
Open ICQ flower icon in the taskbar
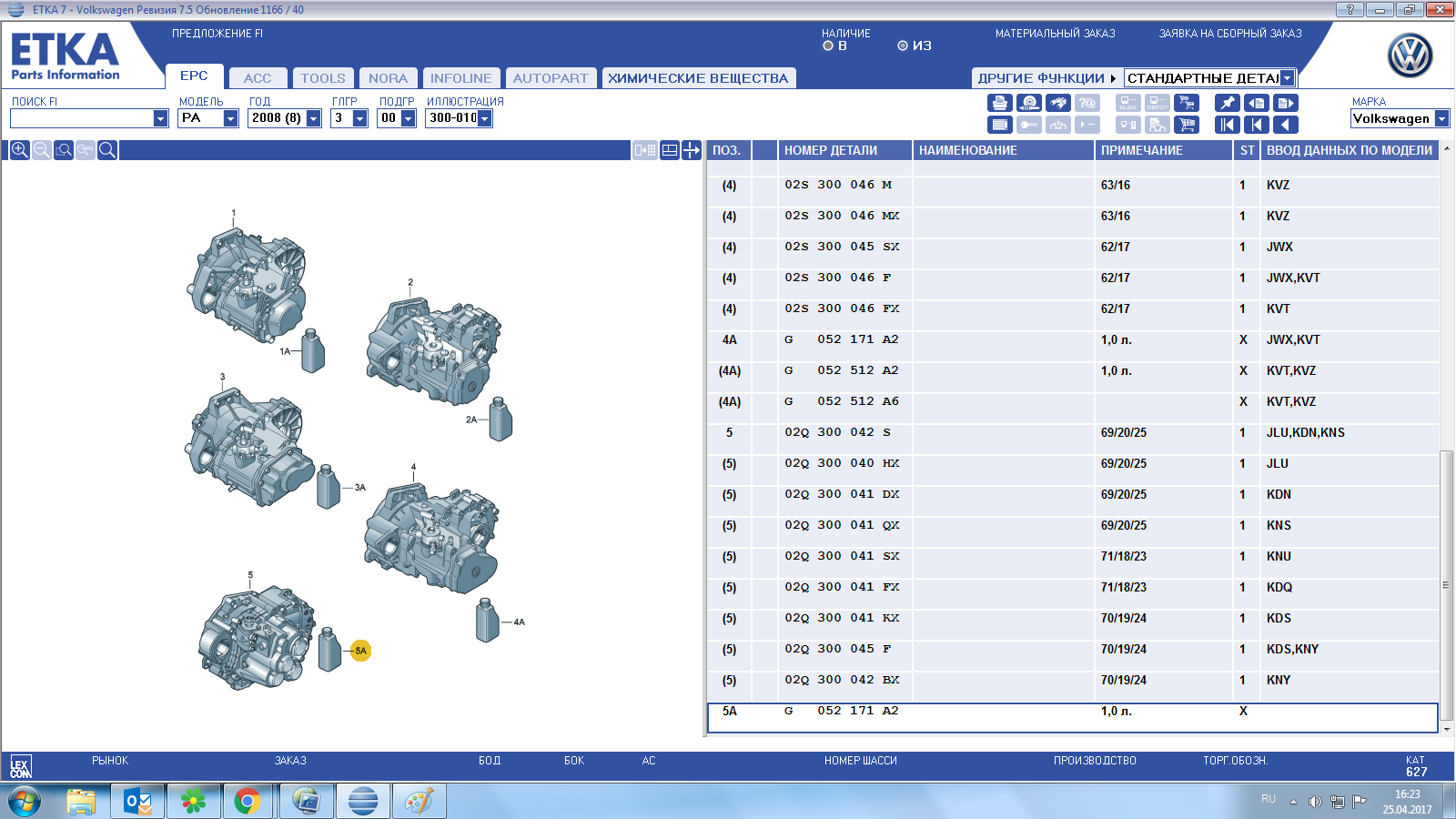(193, 802)
